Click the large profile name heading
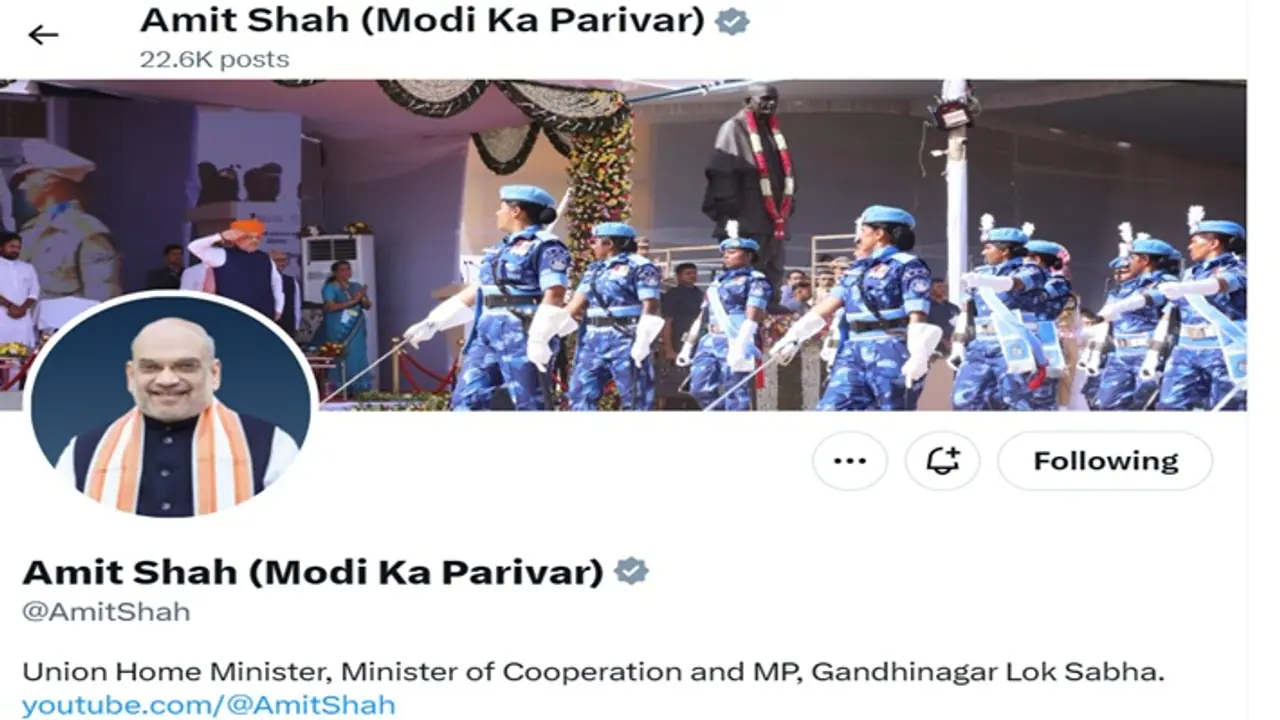1280x720 pixels. tap(313, 571)
